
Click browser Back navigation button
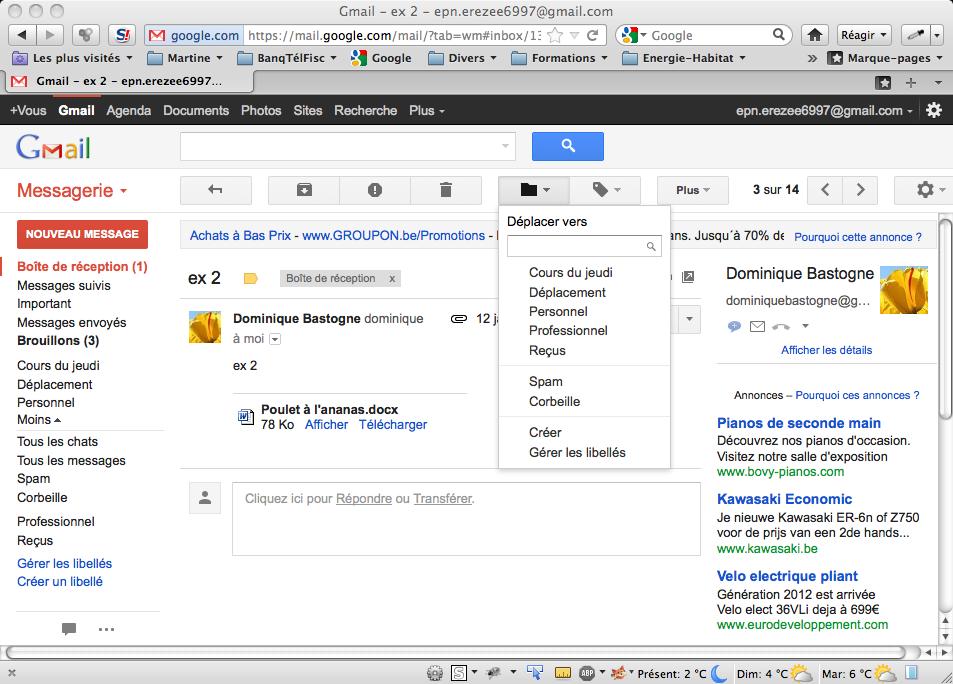pos(22,35)
